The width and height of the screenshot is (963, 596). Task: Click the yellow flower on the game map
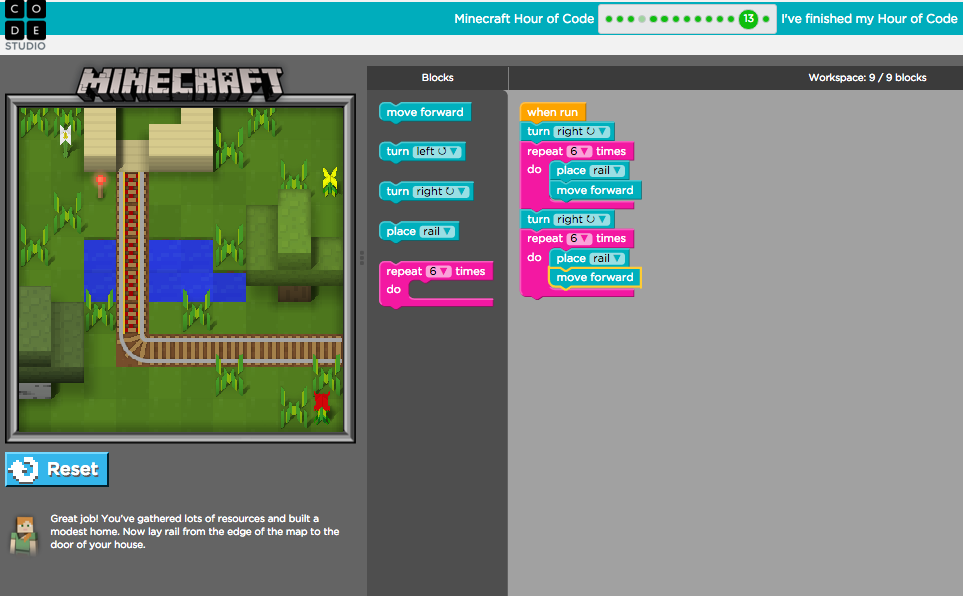(330, 181)
